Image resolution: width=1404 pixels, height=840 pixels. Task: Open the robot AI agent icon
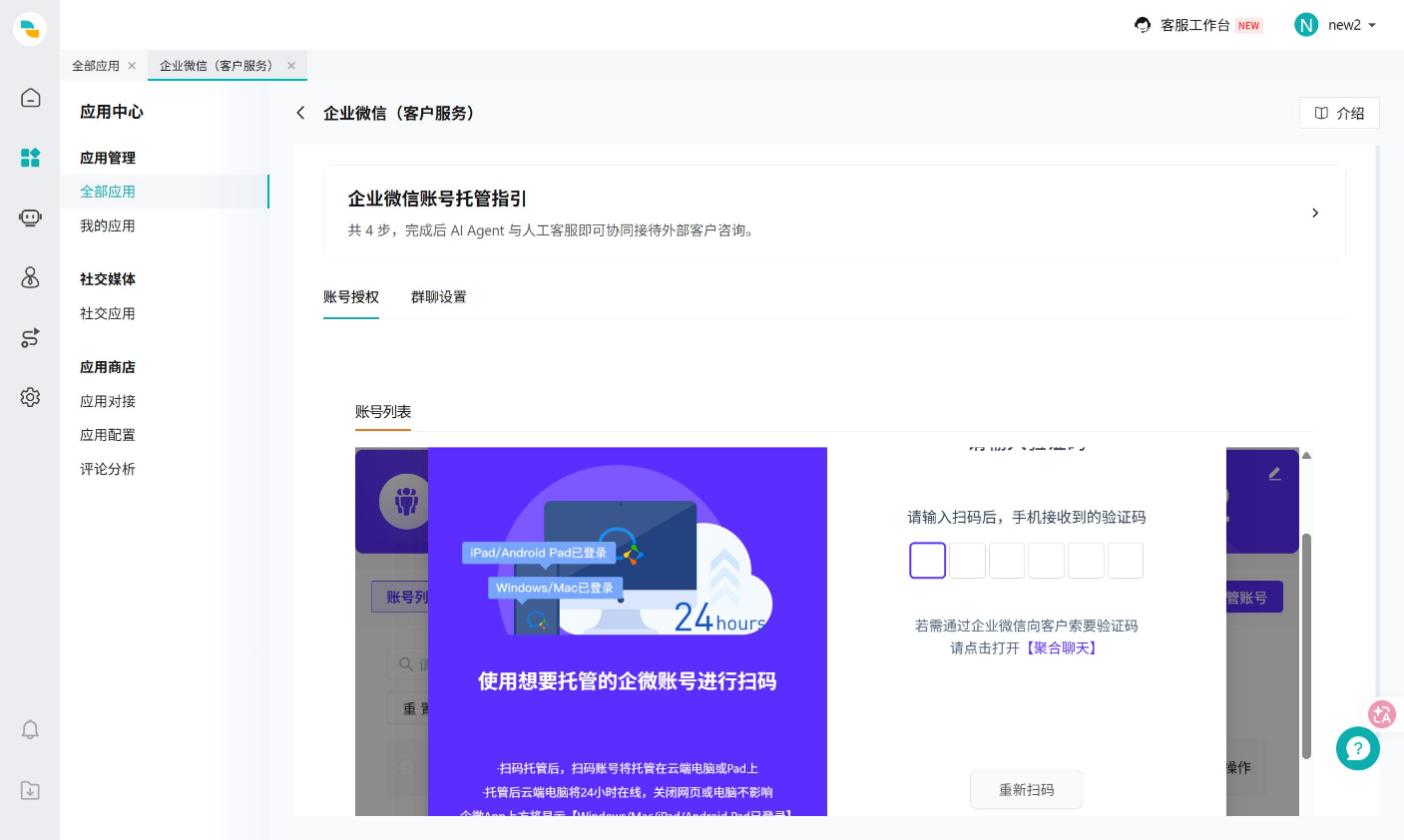point(30,218)
